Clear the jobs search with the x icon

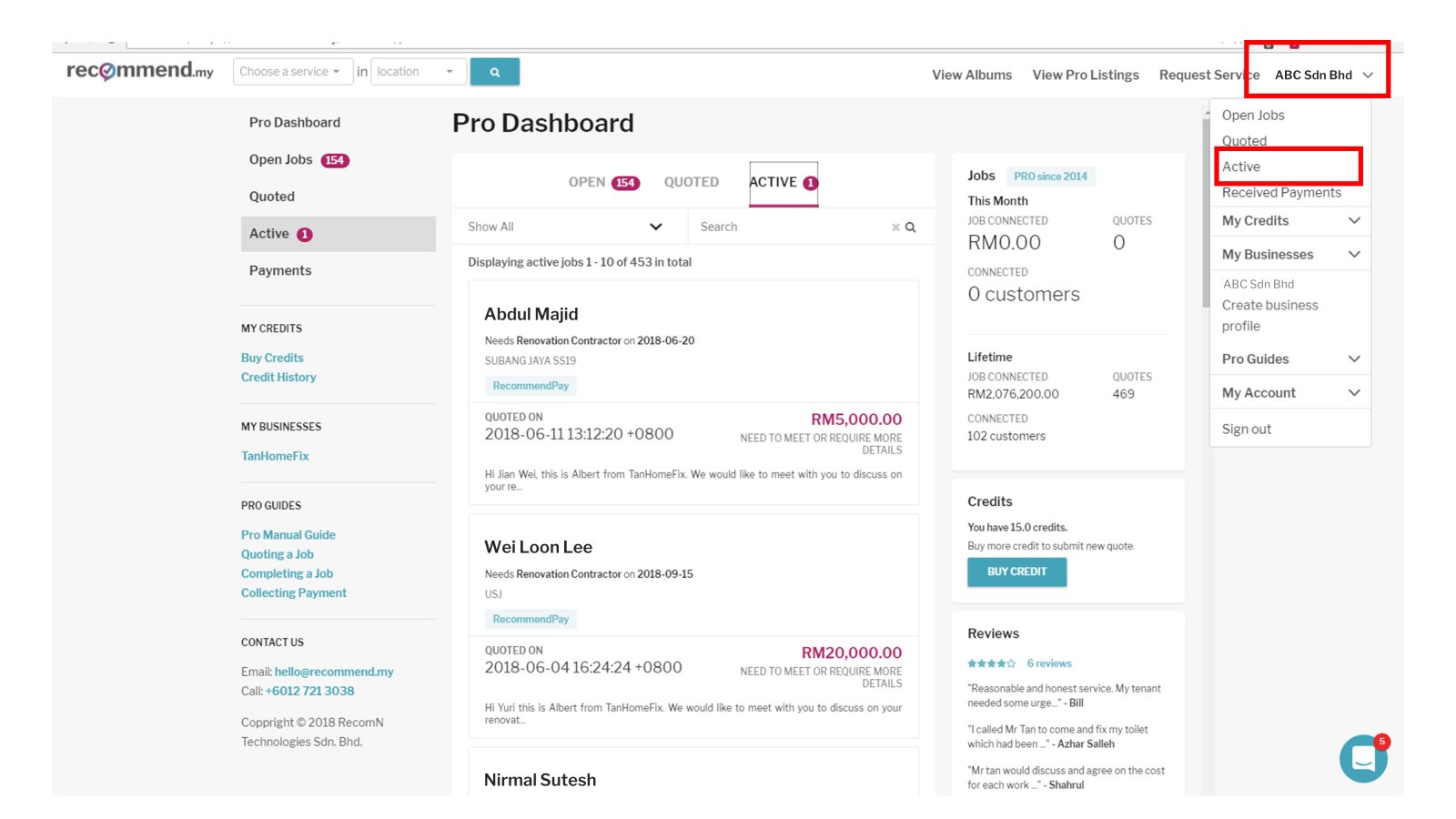tap(895, 227)
